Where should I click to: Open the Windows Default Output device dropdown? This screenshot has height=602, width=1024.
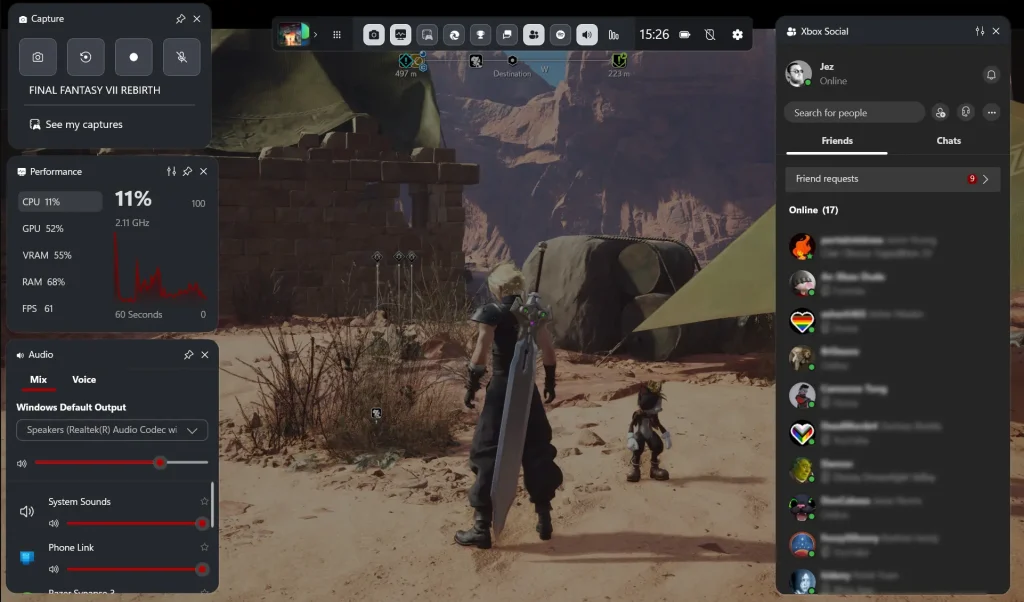112,430
